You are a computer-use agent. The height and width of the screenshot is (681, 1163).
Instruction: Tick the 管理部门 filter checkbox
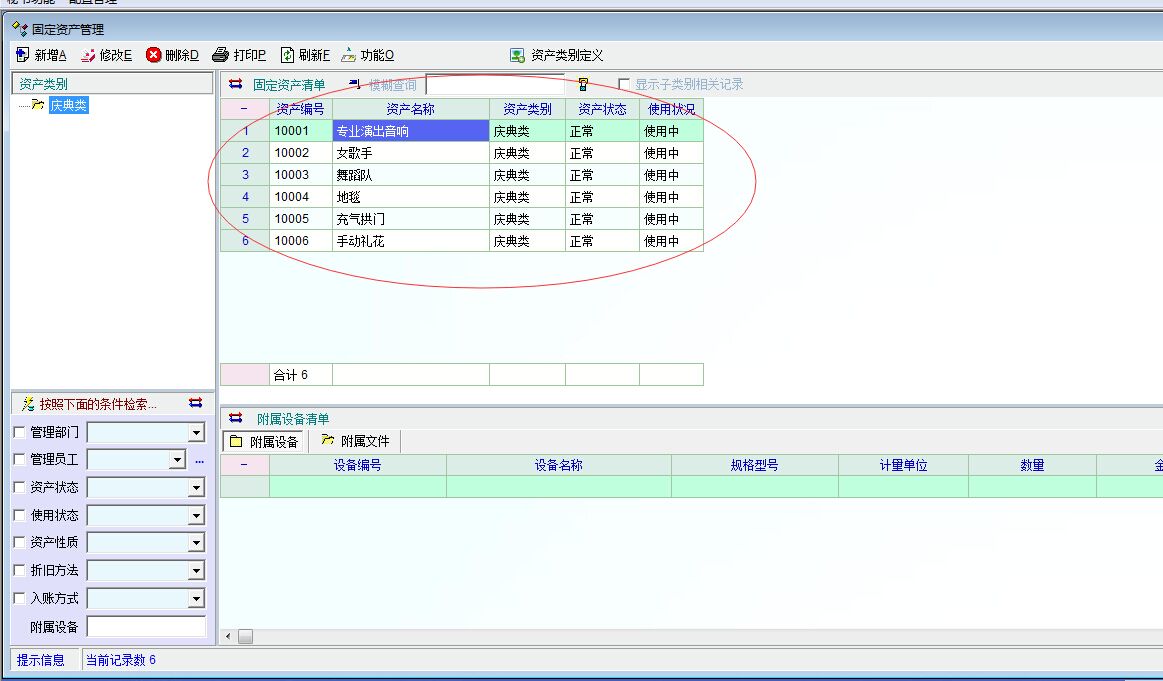tap(20, 433)
